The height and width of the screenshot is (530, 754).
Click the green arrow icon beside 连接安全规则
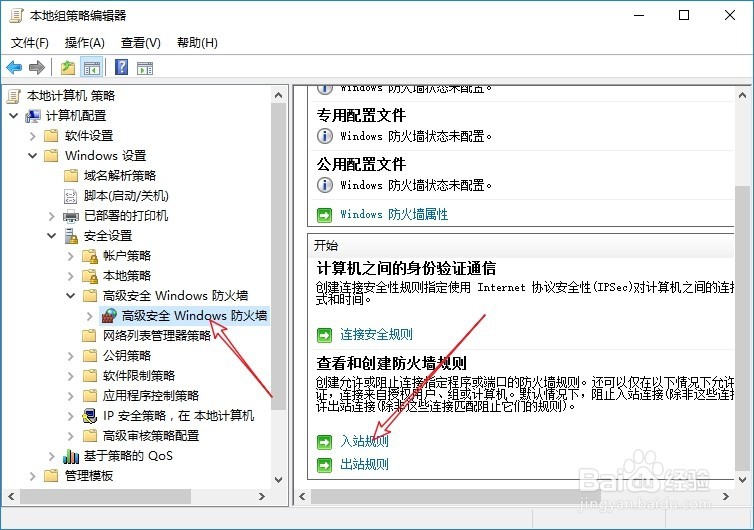tap(325, 334)
